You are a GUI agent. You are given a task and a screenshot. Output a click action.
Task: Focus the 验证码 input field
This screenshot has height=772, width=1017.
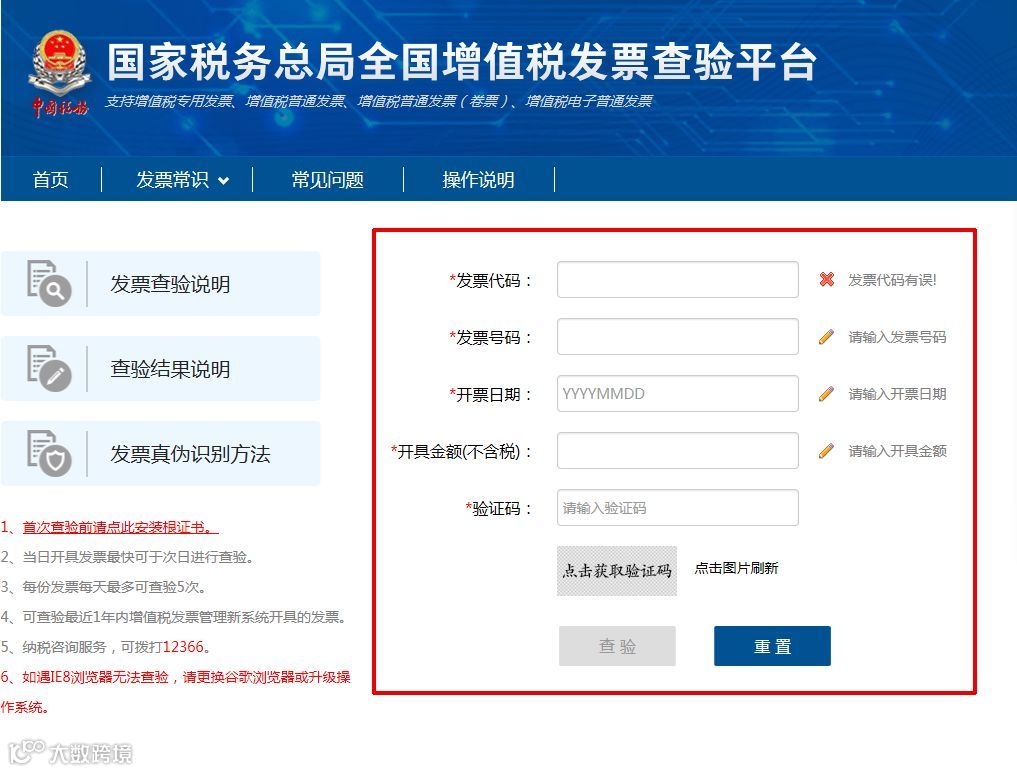678,508
